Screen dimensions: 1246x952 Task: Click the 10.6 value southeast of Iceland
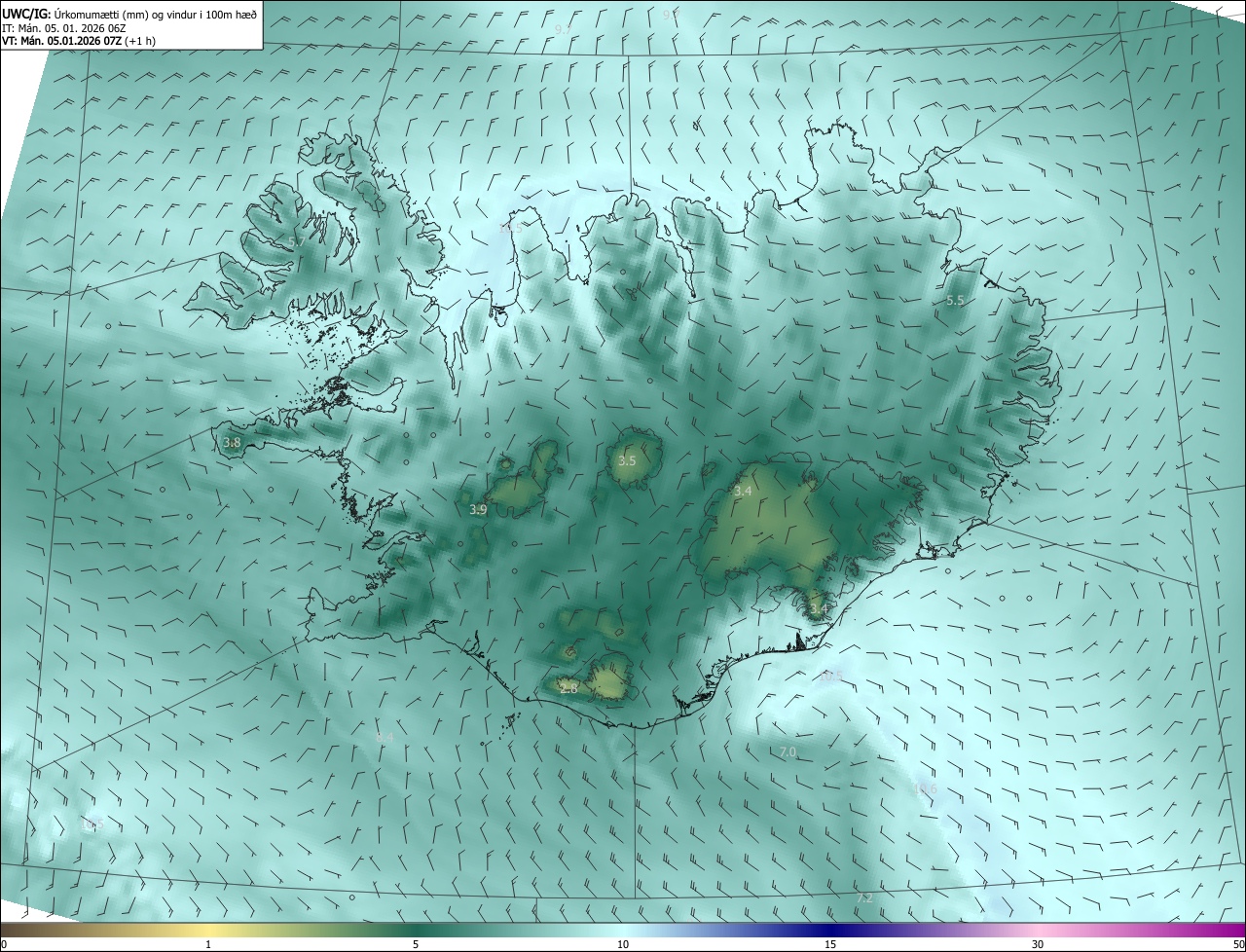tap(925, 789)
